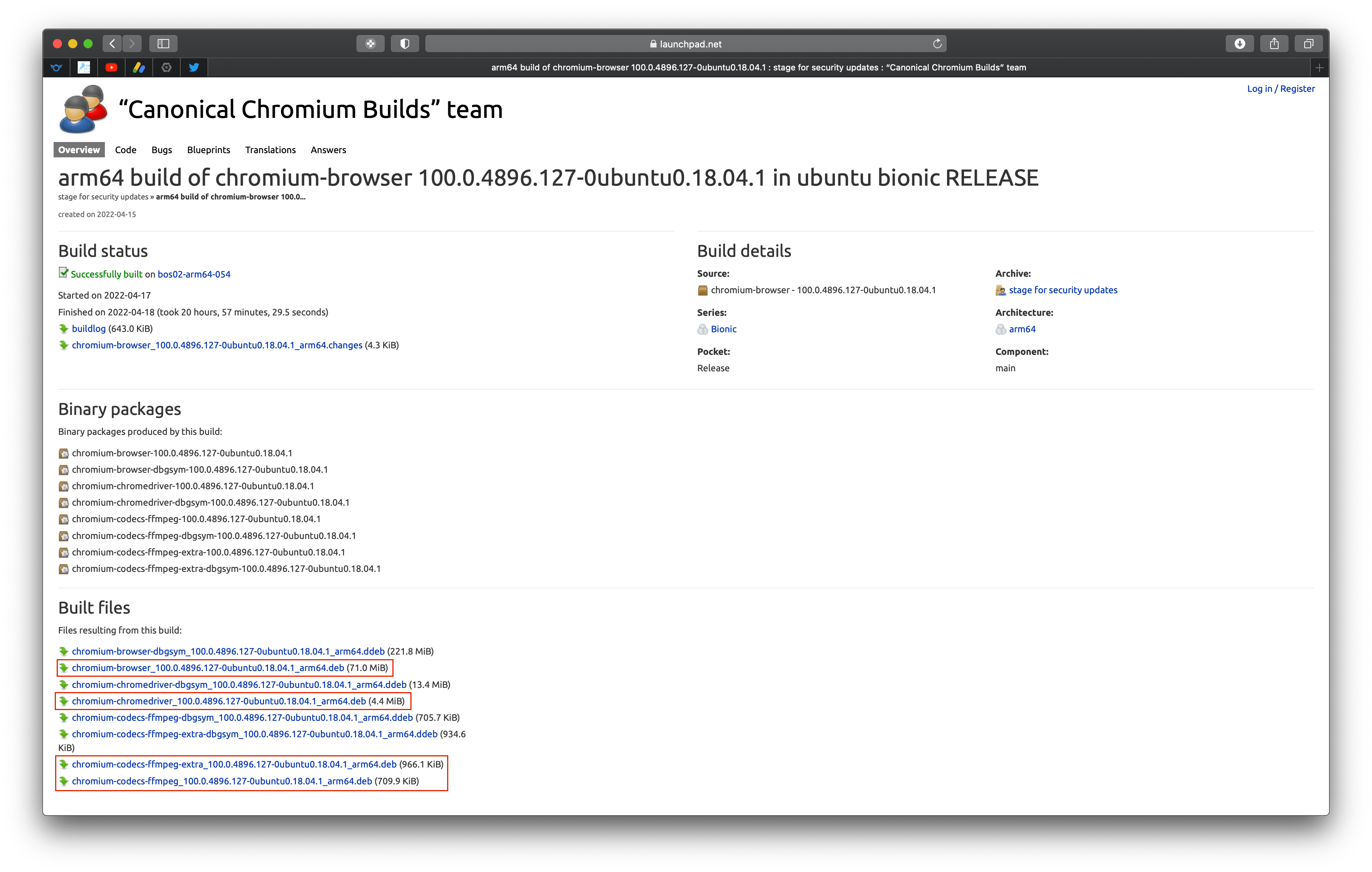Image resolution: width=1372 pixels, height=872 pixels.
Task: Open the stage for security updates archive link
Action: pyautogui.click(x=1063, y=290)
